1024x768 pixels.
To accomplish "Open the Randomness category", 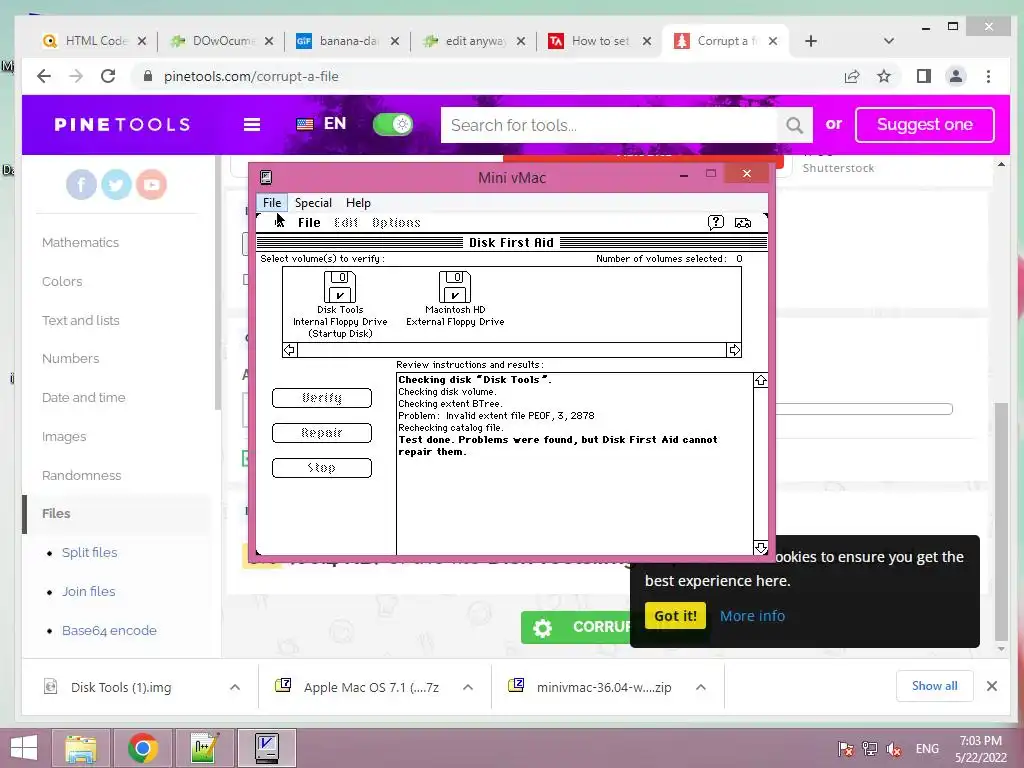I will 82,475.
